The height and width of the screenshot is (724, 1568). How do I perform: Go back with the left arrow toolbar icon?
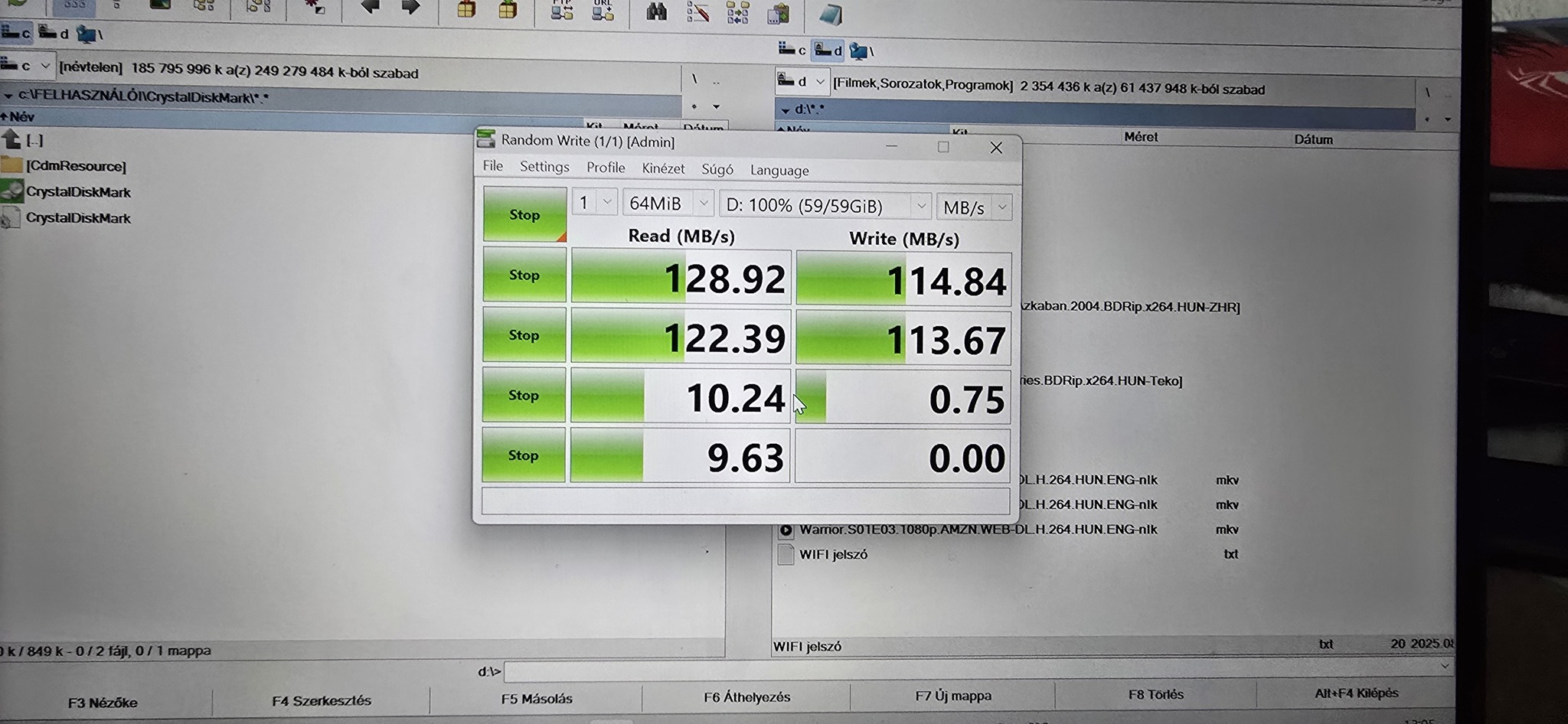click(371, 8)
